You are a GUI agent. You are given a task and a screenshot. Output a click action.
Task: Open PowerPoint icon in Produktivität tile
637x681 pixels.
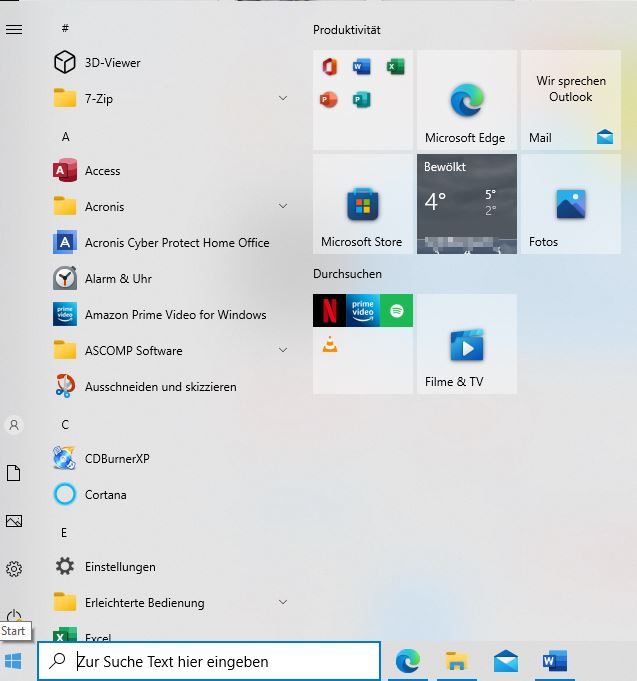[329, 100]
